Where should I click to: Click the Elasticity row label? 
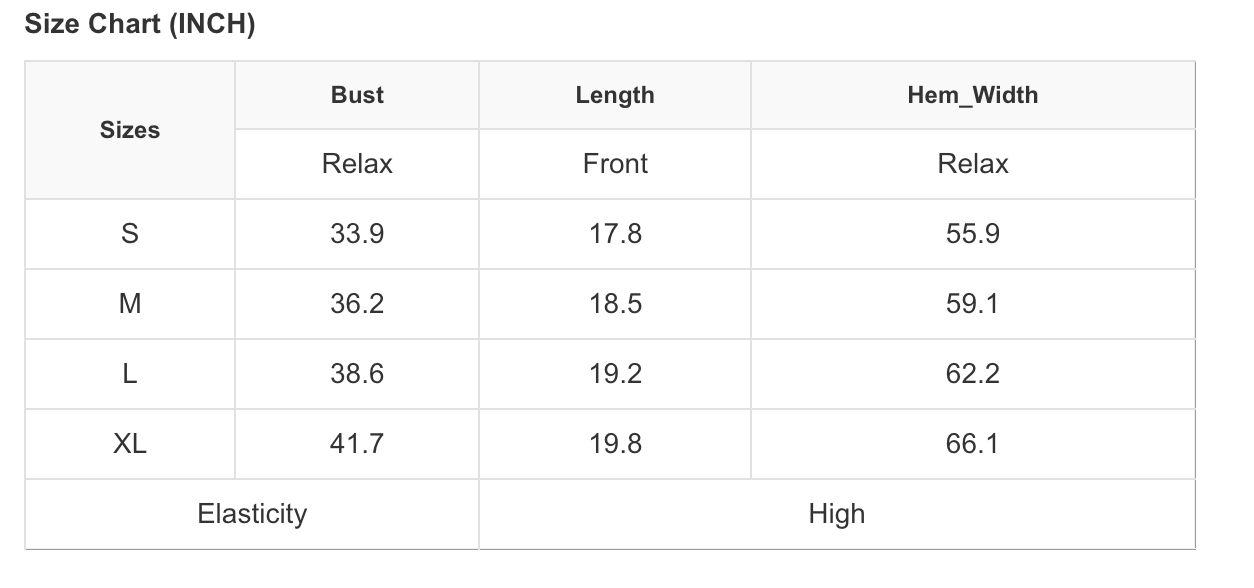[x=252, y=514]
